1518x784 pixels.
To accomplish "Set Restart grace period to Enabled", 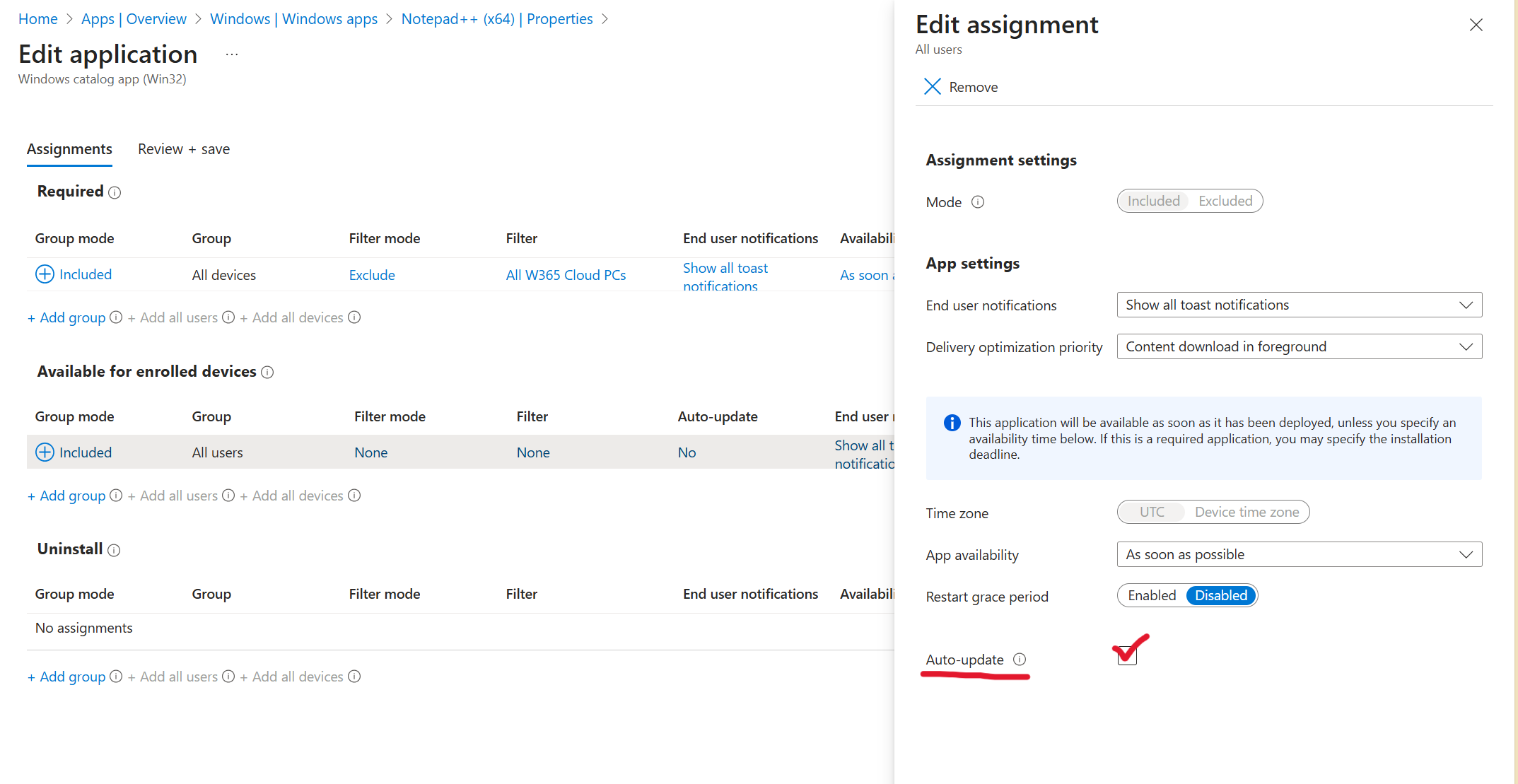I will (1151, 596).
